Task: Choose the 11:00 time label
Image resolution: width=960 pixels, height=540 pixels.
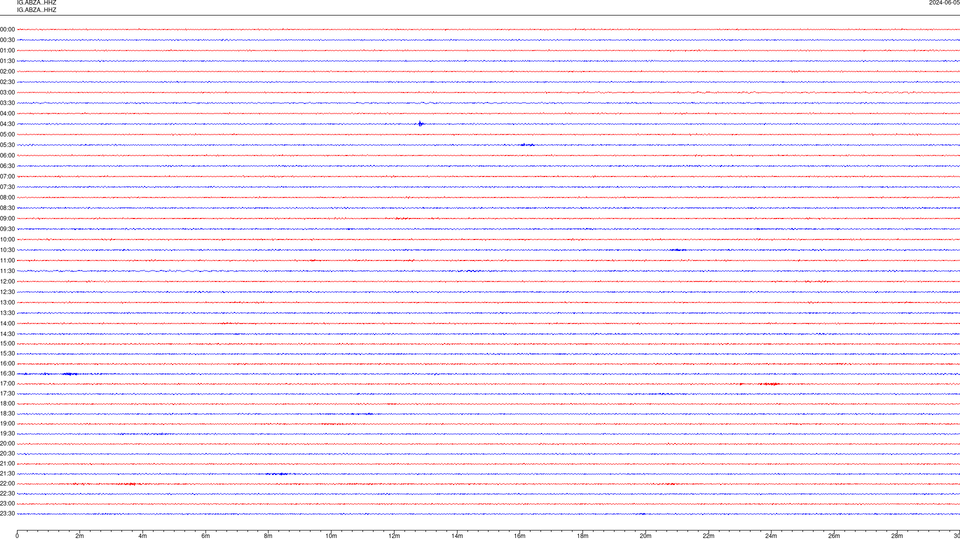Action: click(7, 261)
